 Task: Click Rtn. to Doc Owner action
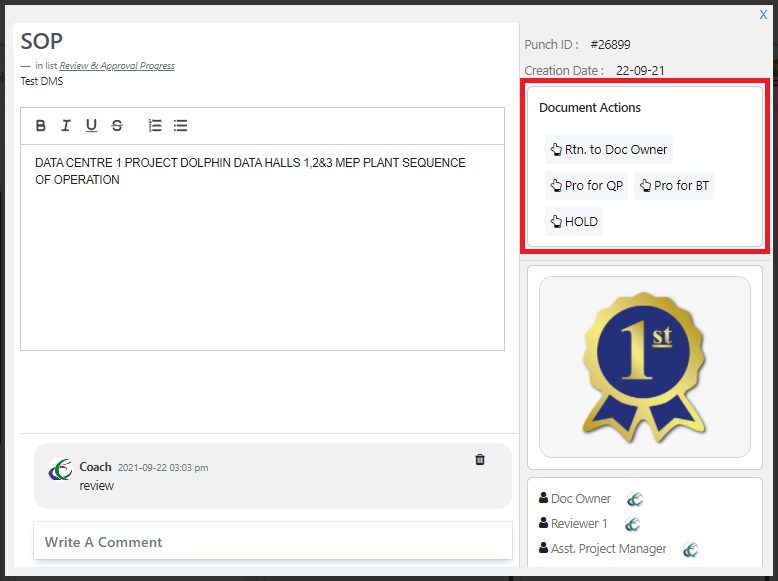(x=609, y=149)
